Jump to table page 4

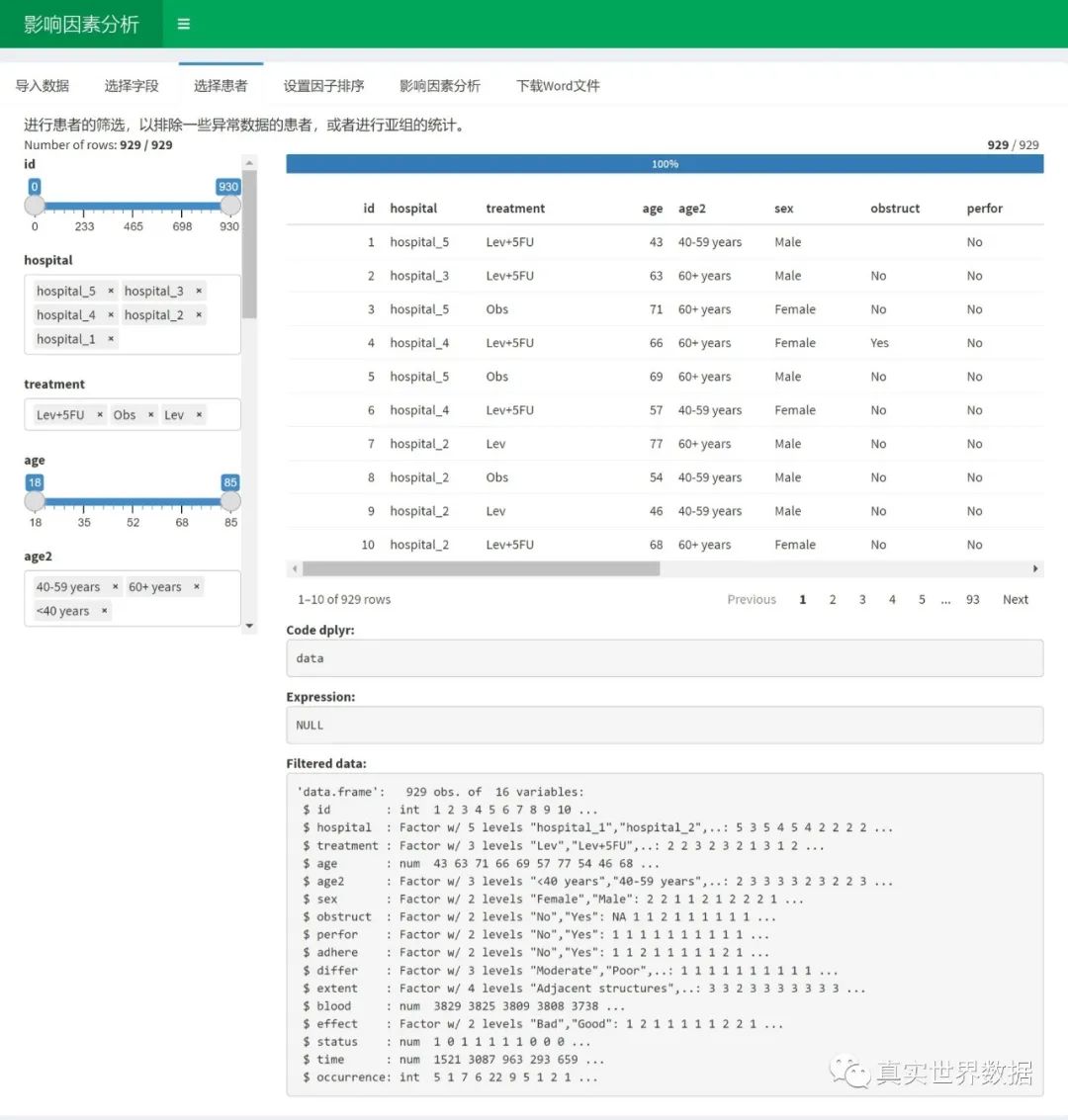click(x=892, y=600)
